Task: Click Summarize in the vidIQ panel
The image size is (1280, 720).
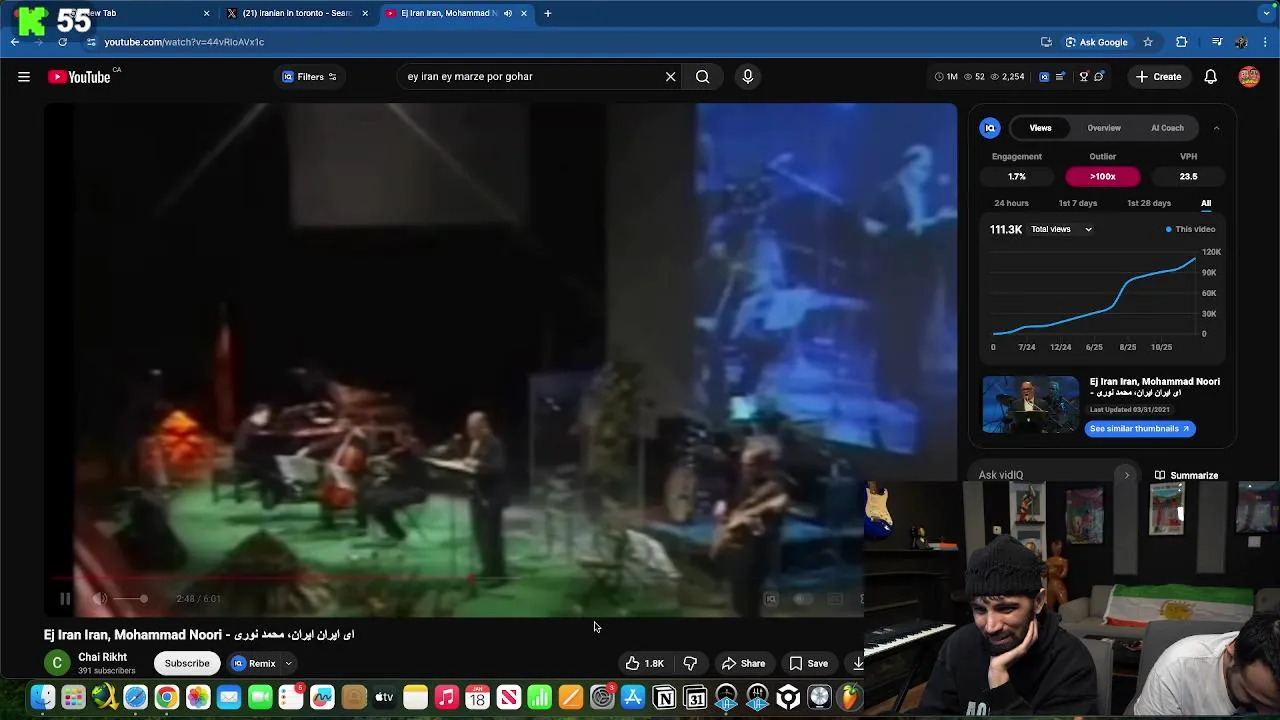Action: (x=1187, y=475)
